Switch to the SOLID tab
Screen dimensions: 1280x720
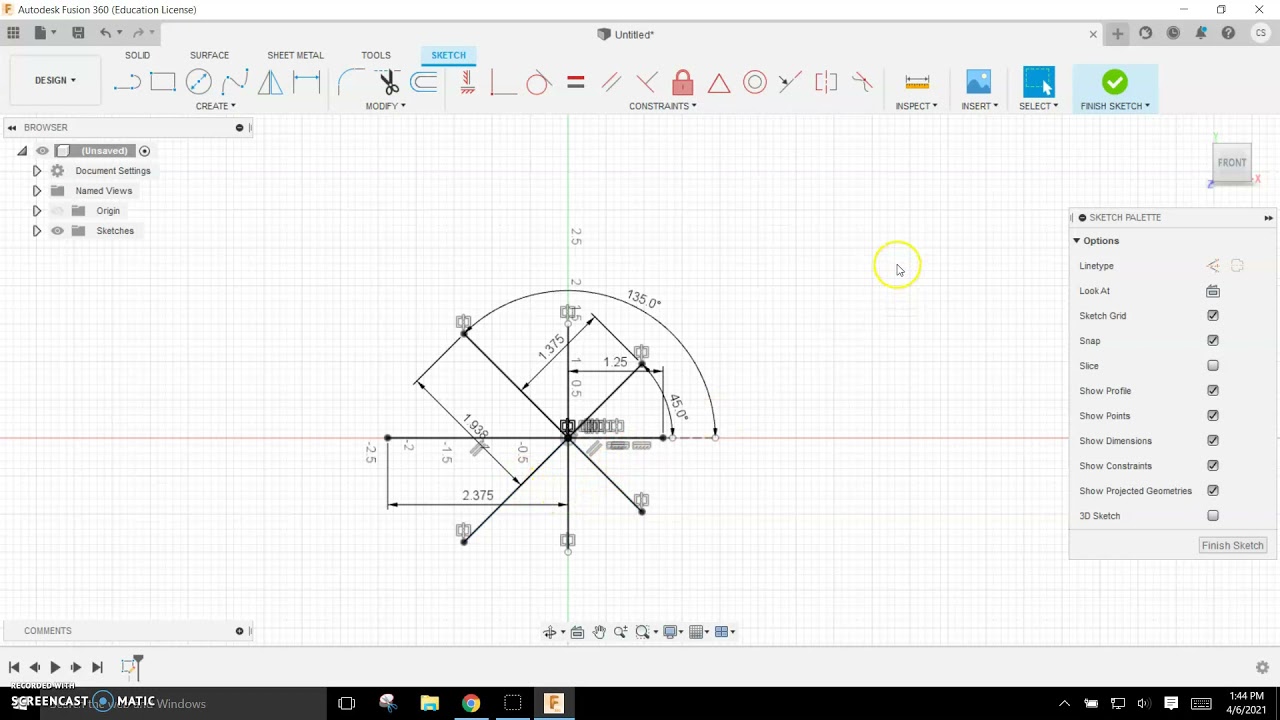137,55
